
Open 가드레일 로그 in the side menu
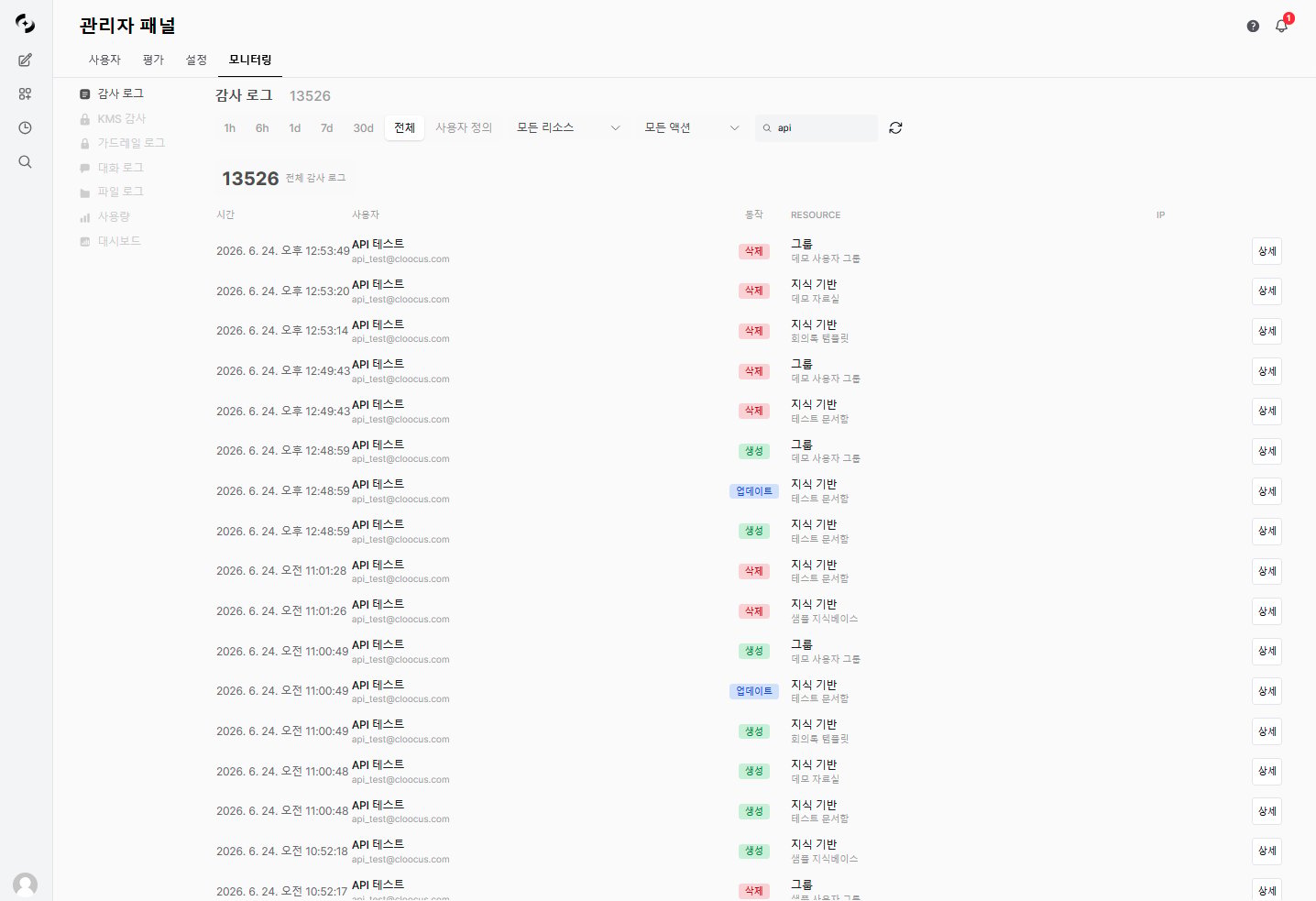point(131,143)
